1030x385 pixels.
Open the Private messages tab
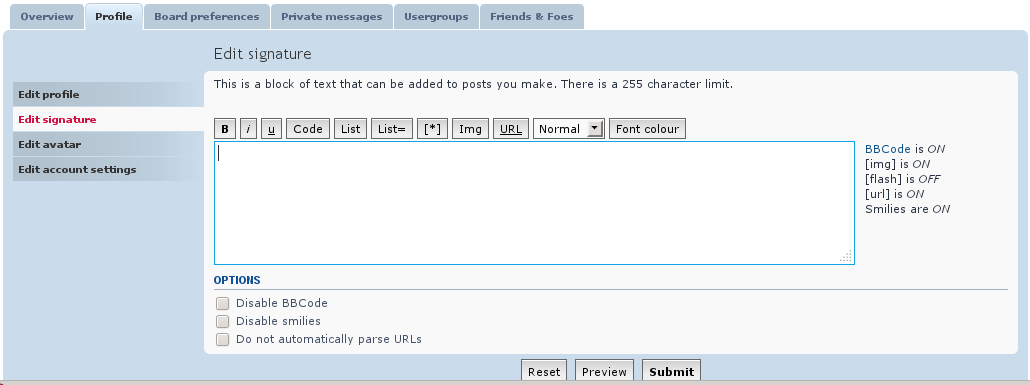(332, 17)
